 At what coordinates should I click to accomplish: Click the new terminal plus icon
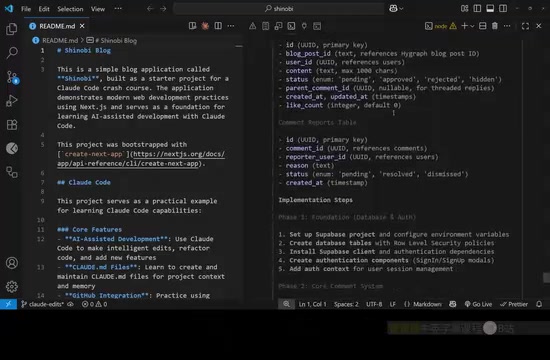(x=464, y=26)
